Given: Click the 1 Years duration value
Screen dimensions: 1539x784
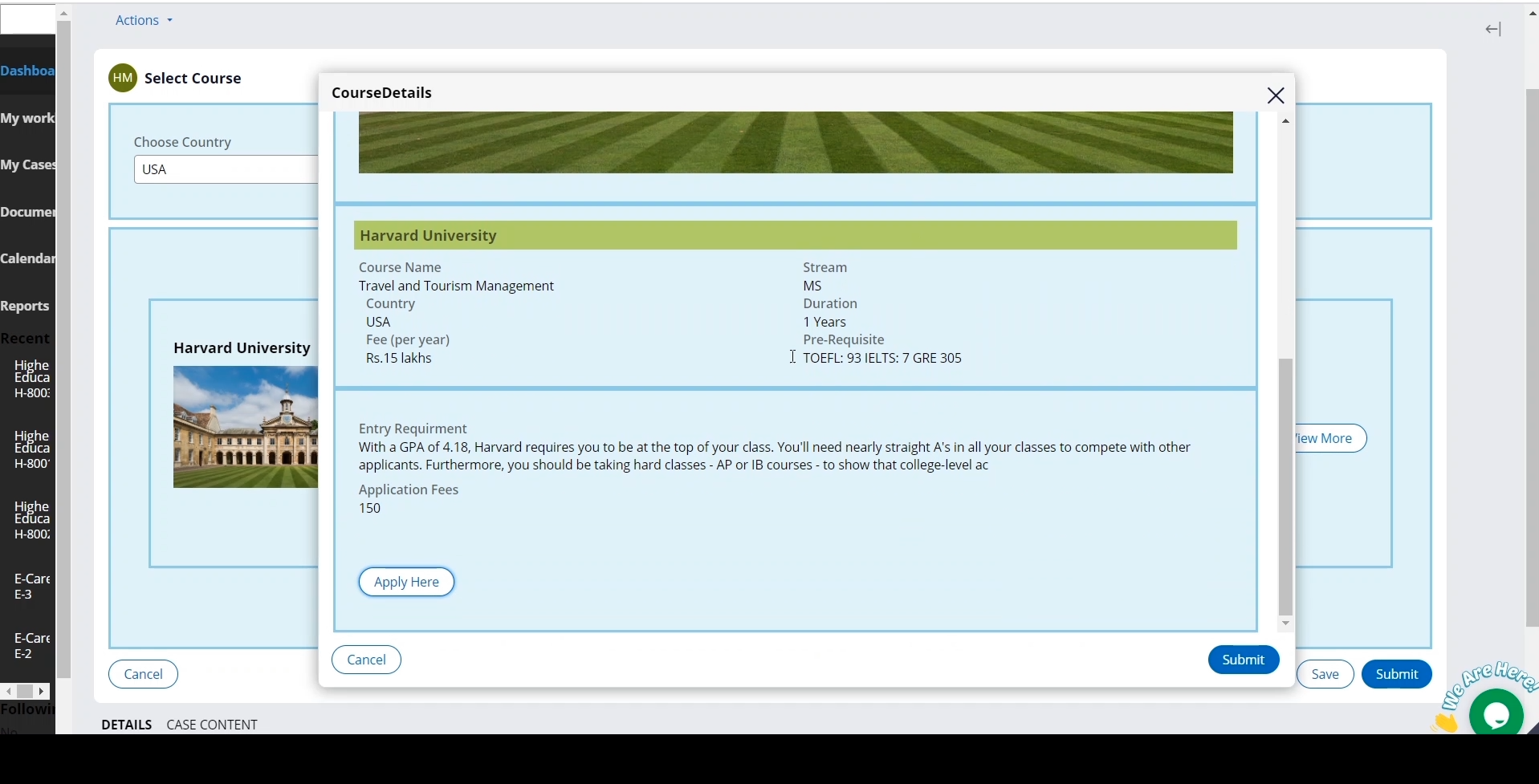Looking at the screenshot, I should coord(824,322).
